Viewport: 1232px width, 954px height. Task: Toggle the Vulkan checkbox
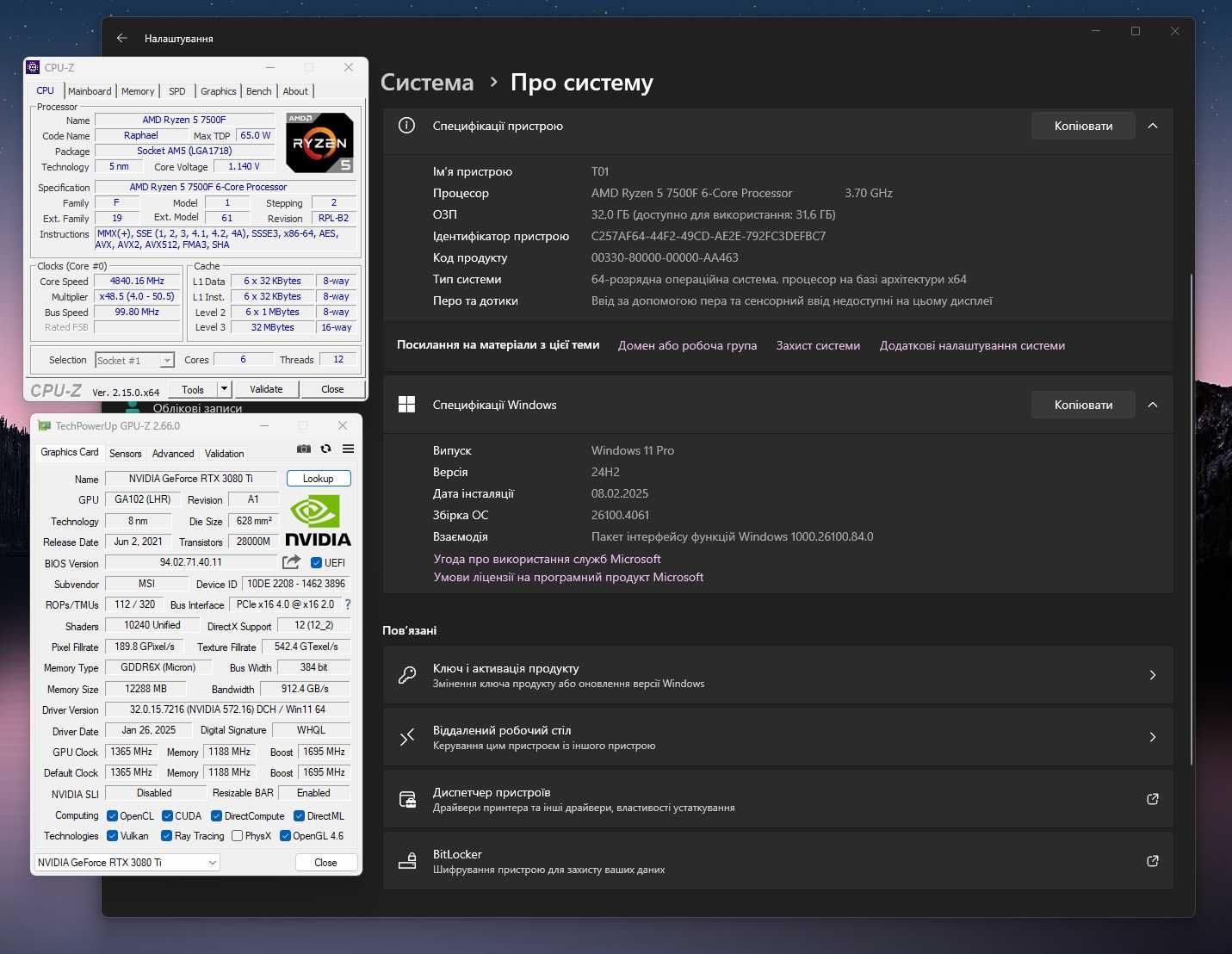click(x=112, y=836)
